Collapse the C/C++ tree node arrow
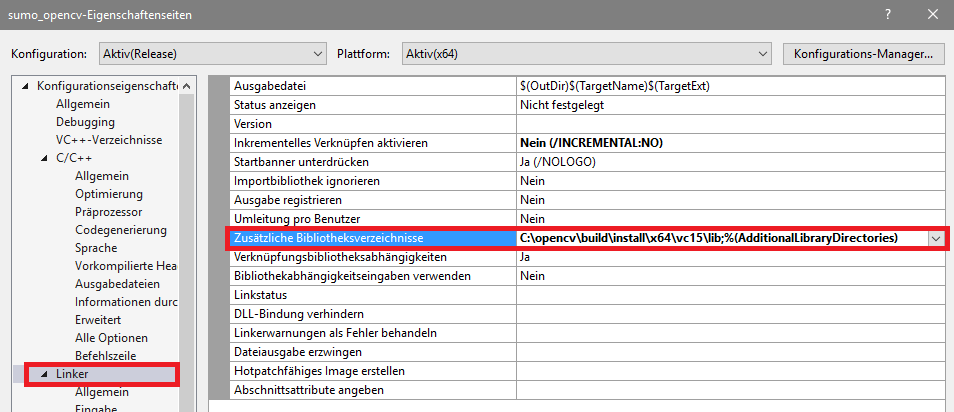Screen dimensions: 954x412 coord(43,158)
